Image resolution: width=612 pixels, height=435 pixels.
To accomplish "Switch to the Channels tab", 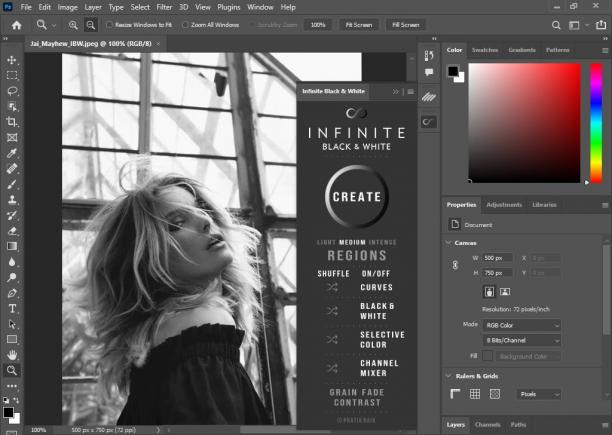I will (487, 425).
